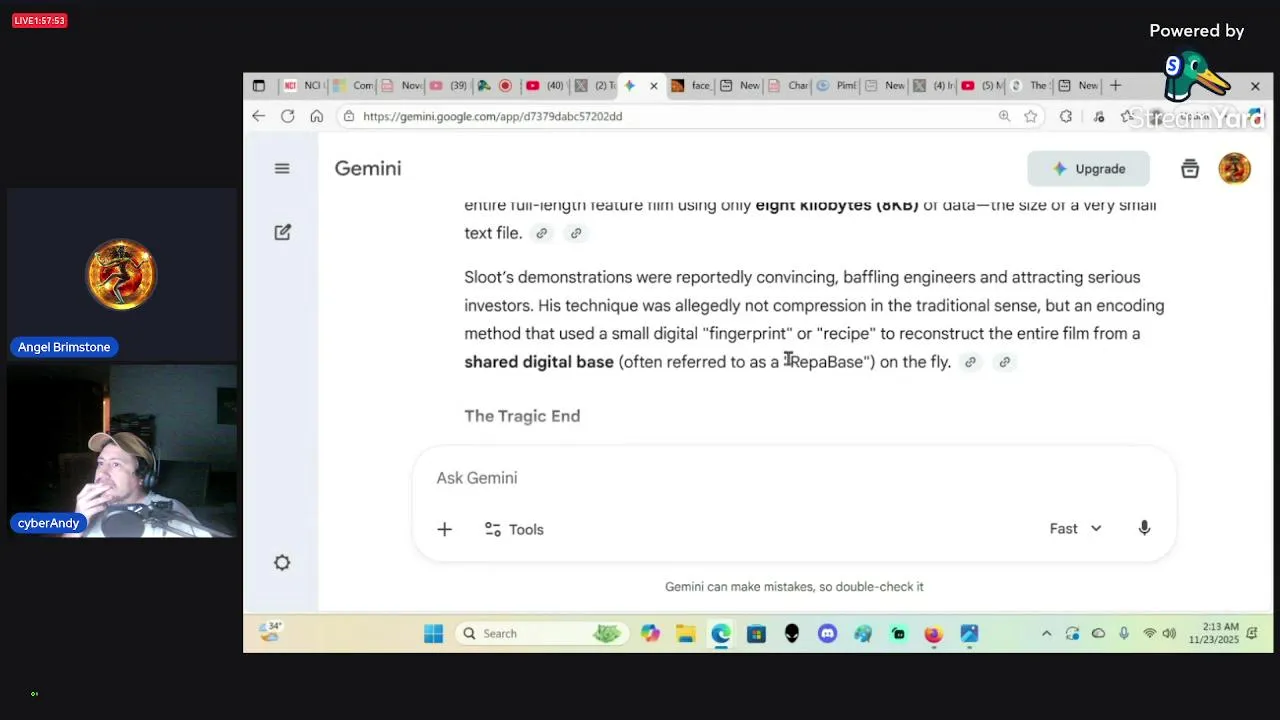
Task: Switch to the "Char" browser tab
Action: pos(788,85)
